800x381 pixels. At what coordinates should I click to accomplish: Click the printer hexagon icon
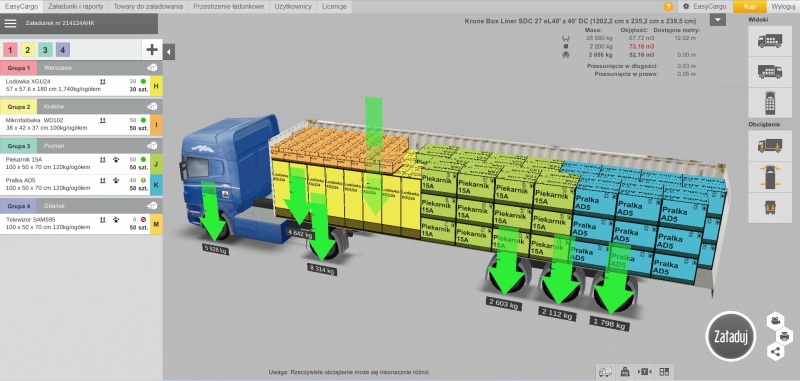click(784, 336)
